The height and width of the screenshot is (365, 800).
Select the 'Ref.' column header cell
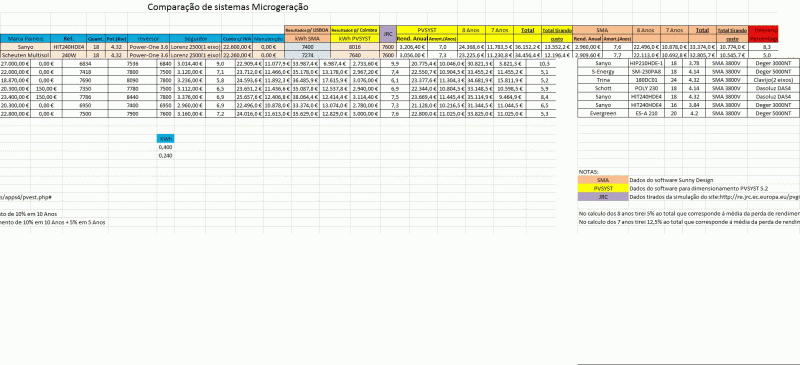68,38
